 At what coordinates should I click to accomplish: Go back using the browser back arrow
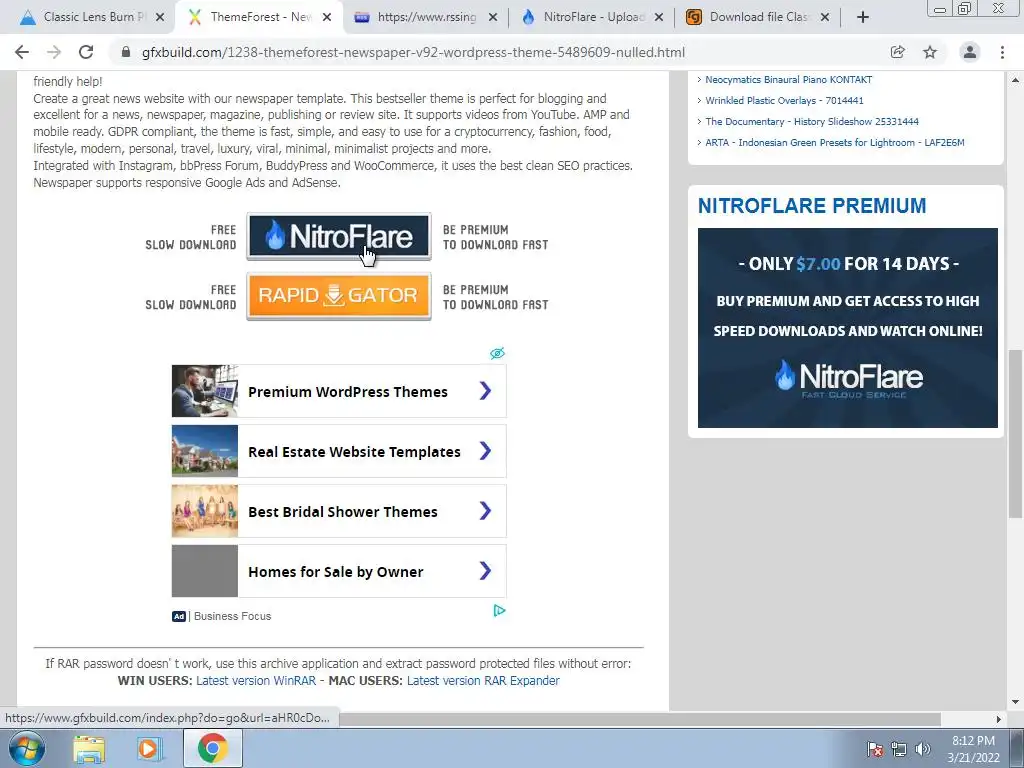22,52
